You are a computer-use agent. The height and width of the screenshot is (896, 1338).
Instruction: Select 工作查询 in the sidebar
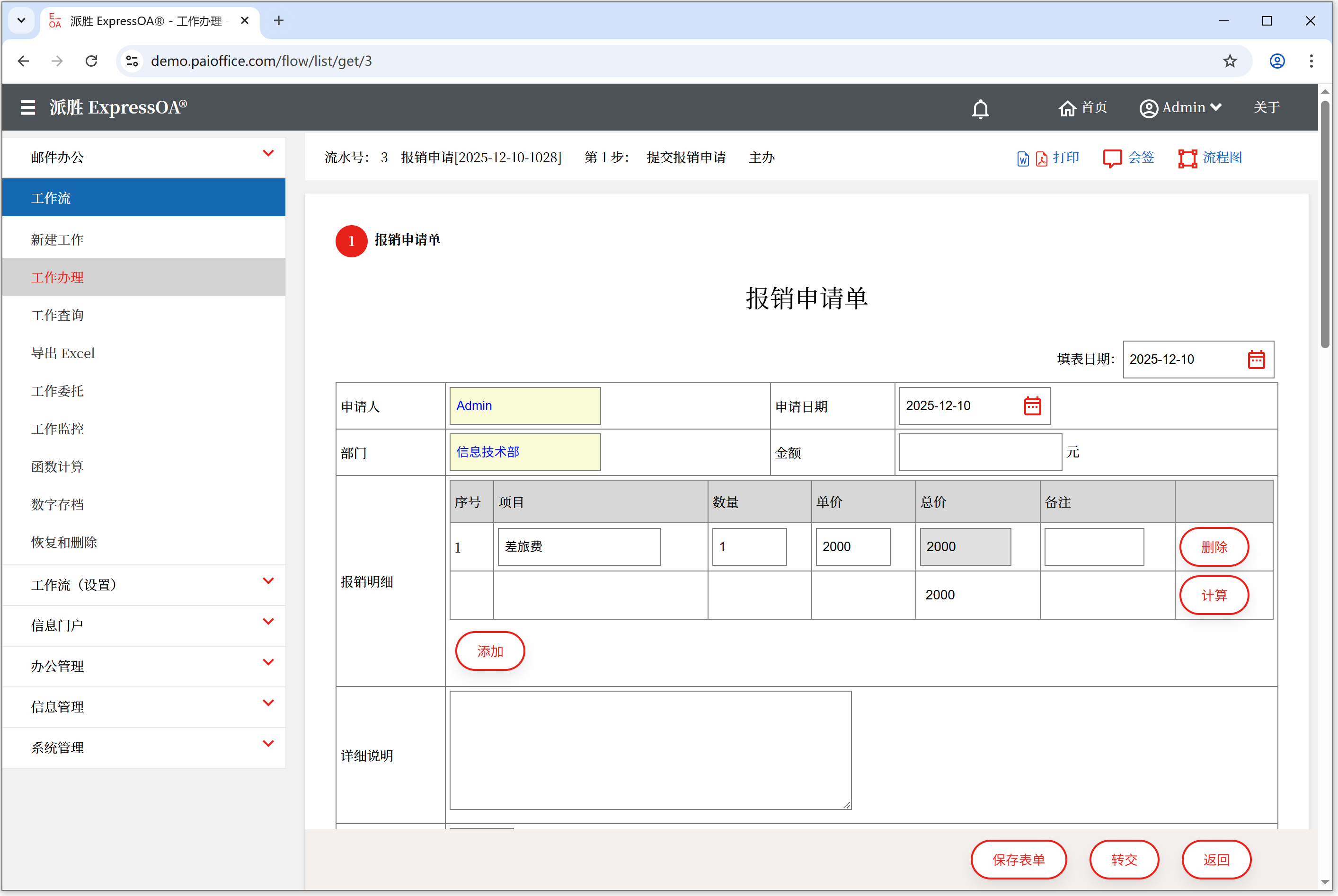57,316
